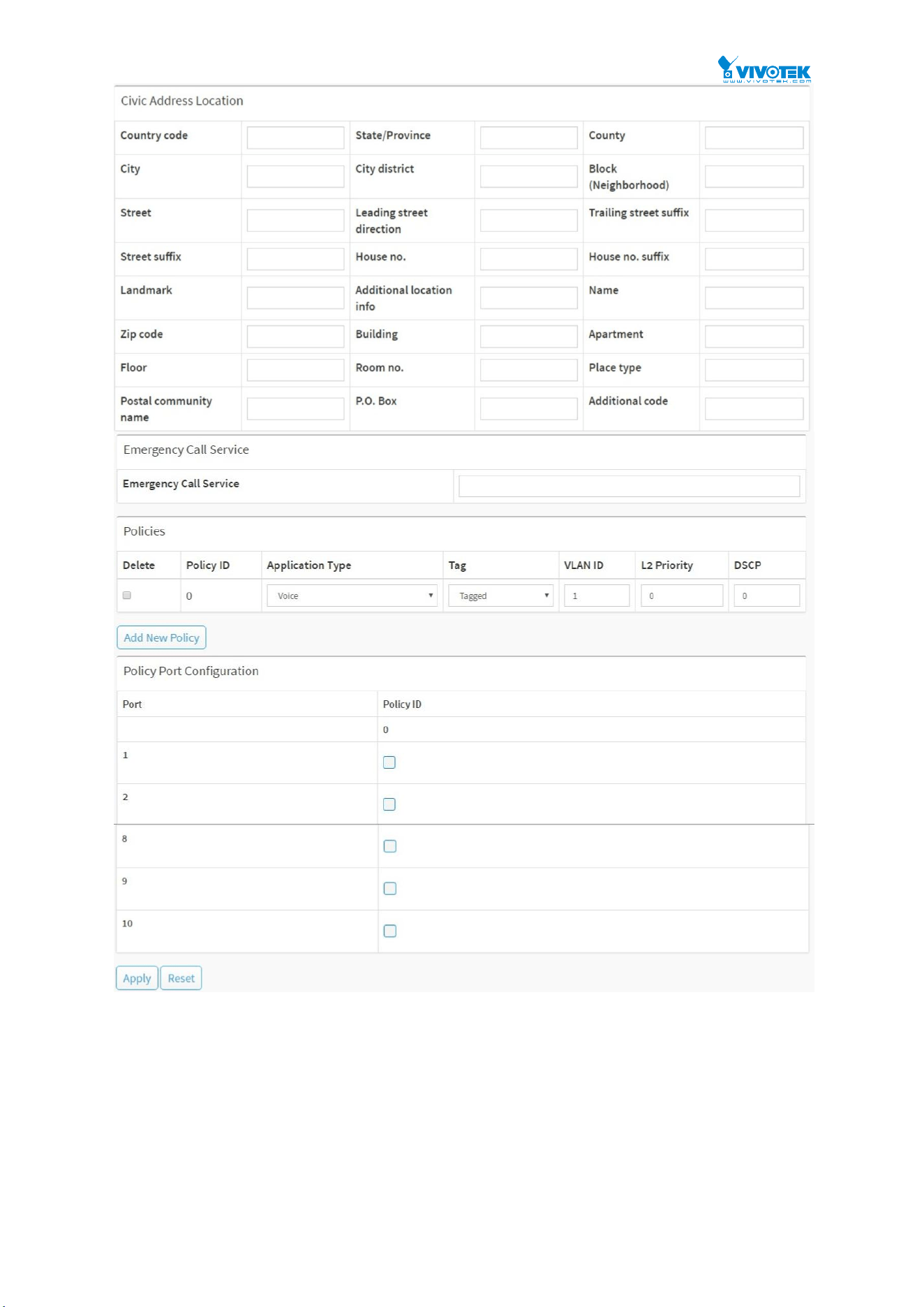Enable Policy ID 0 on port 10
This screenshot has width=924, height=1307.
[390, 931]
